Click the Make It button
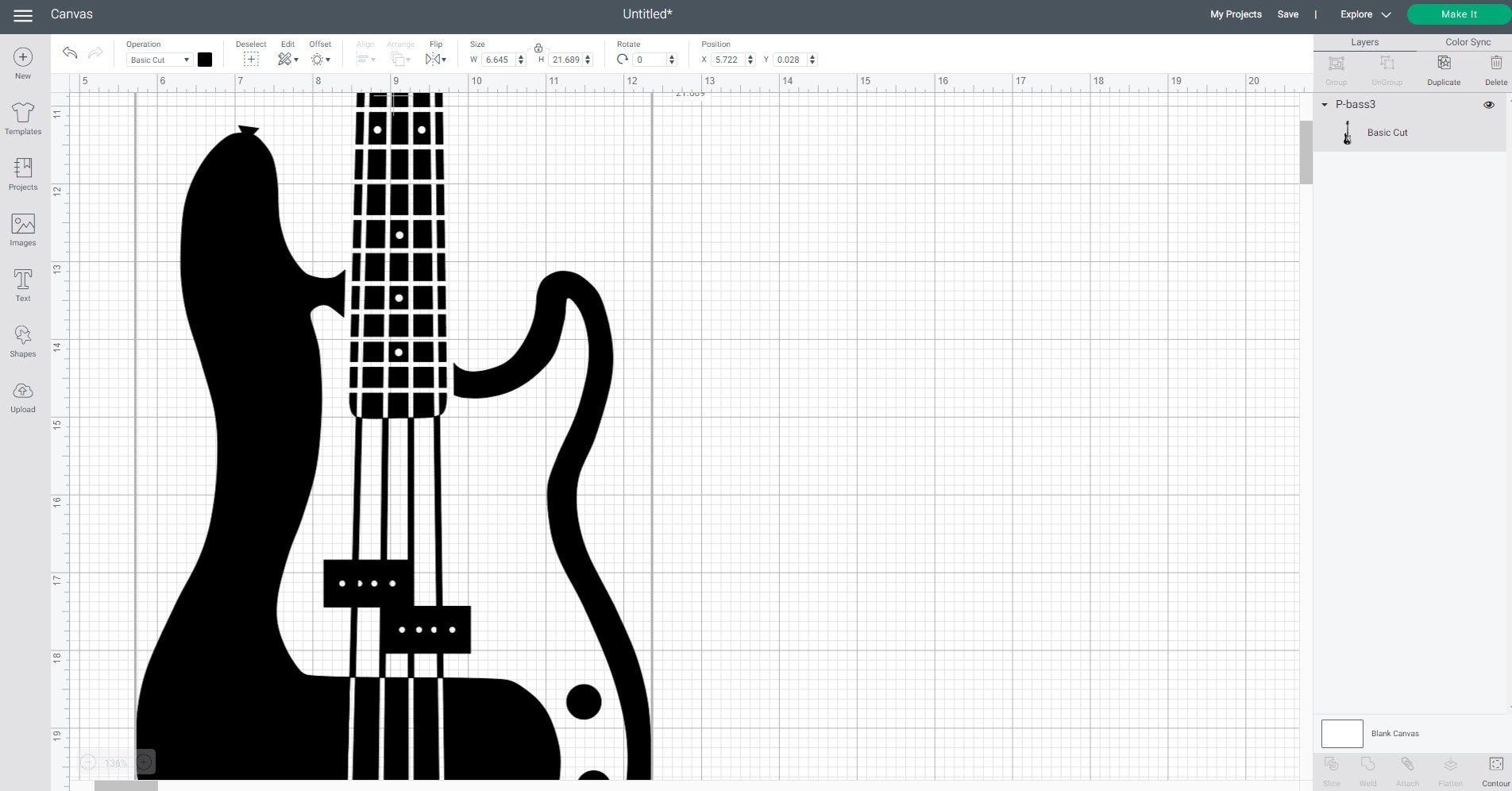This screenshot has width=1512, height=791. click(1459, 14)
